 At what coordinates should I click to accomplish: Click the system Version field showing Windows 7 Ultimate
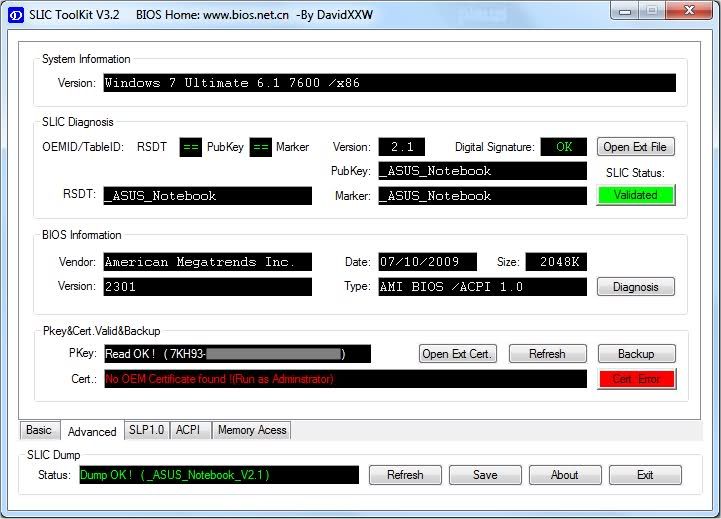[389, 83]
